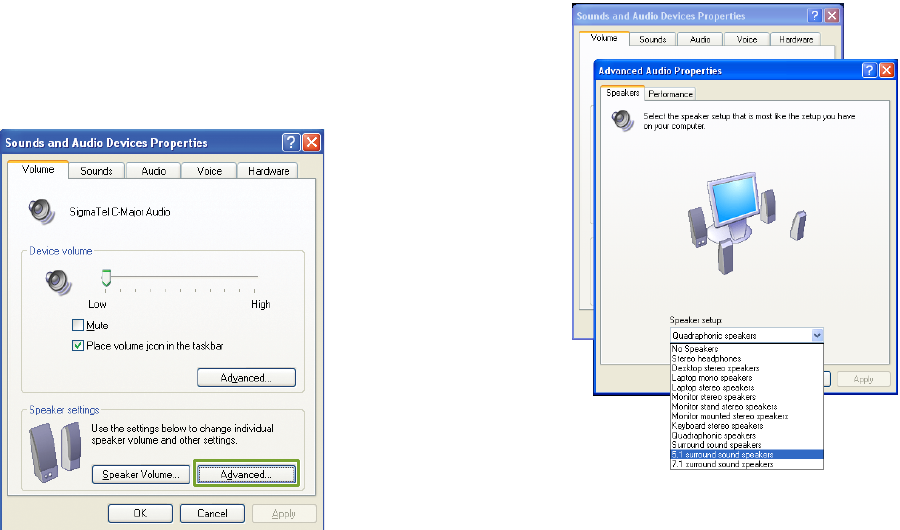Click Audio tab in the background window at right
Viewport: 900px width, 530px height.
click(700, 40)
